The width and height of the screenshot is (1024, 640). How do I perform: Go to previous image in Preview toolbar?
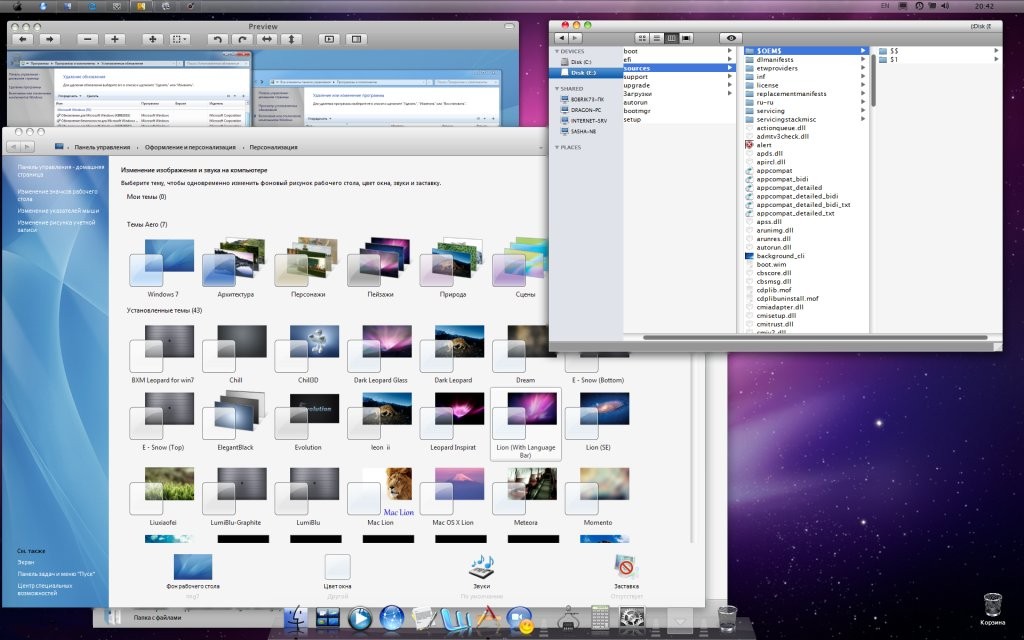click(22, 39)
